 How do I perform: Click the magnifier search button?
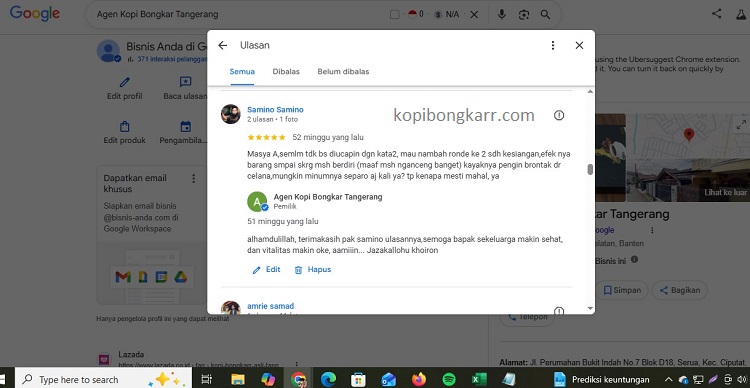545,14
